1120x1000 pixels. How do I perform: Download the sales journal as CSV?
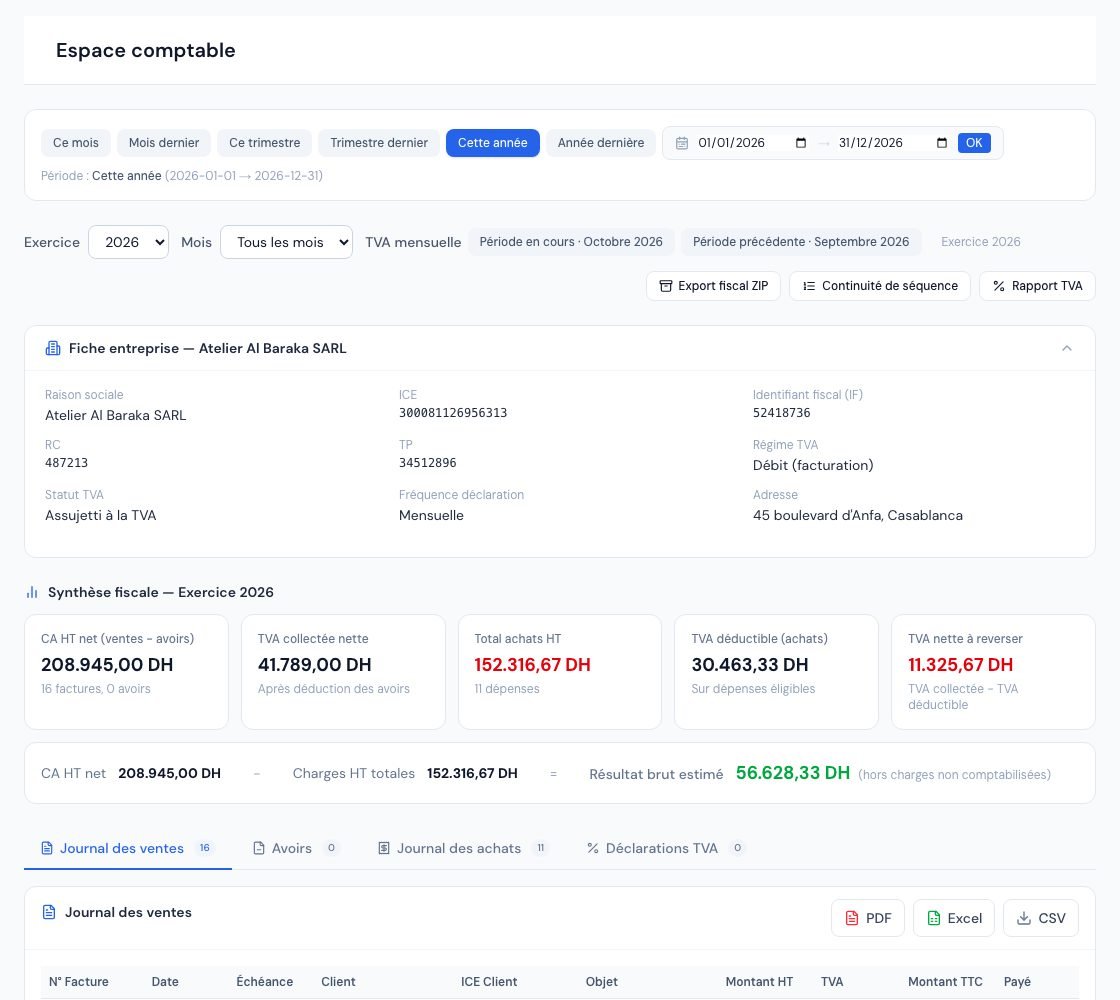coord(1041,918)
